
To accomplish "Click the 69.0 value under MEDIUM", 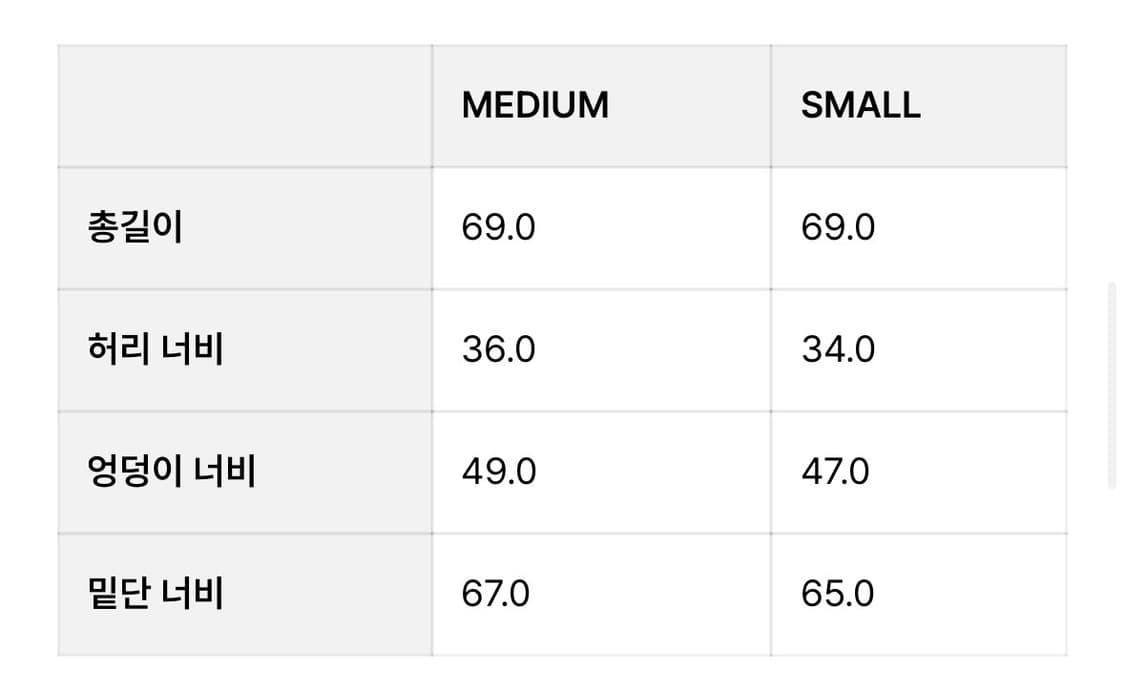I will coord(498,228).
